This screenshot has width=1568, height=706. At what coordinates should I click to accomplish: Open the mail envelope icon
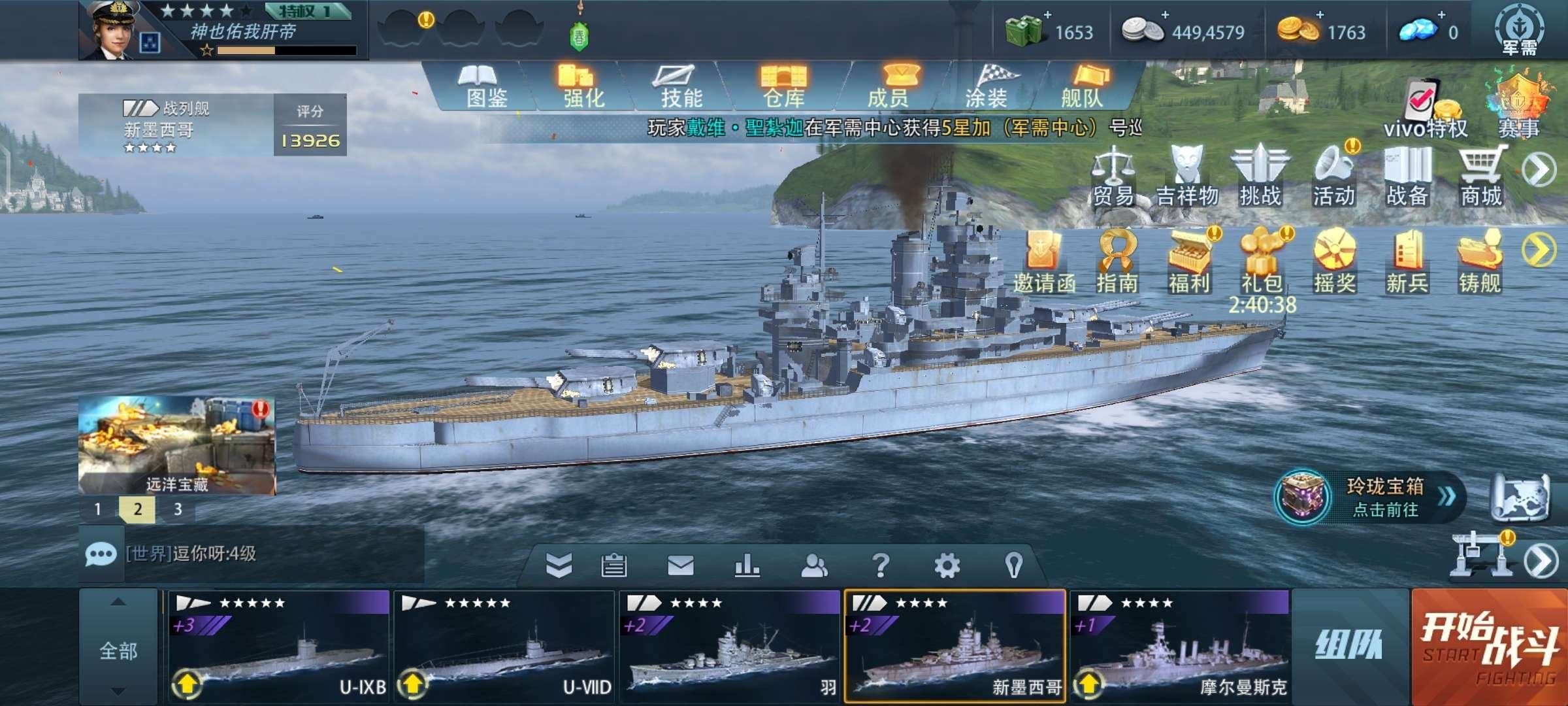point(681,565)
